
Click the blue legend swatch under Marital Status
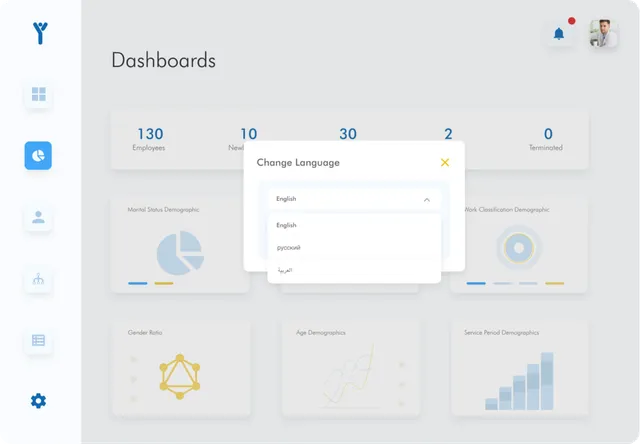point(138,283)
